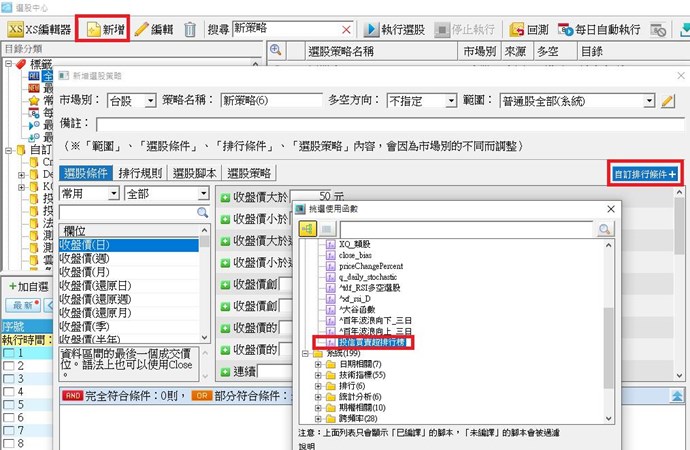Open the XS編輯器 script editor
690x450 pixels.
(x=39, y=29)
